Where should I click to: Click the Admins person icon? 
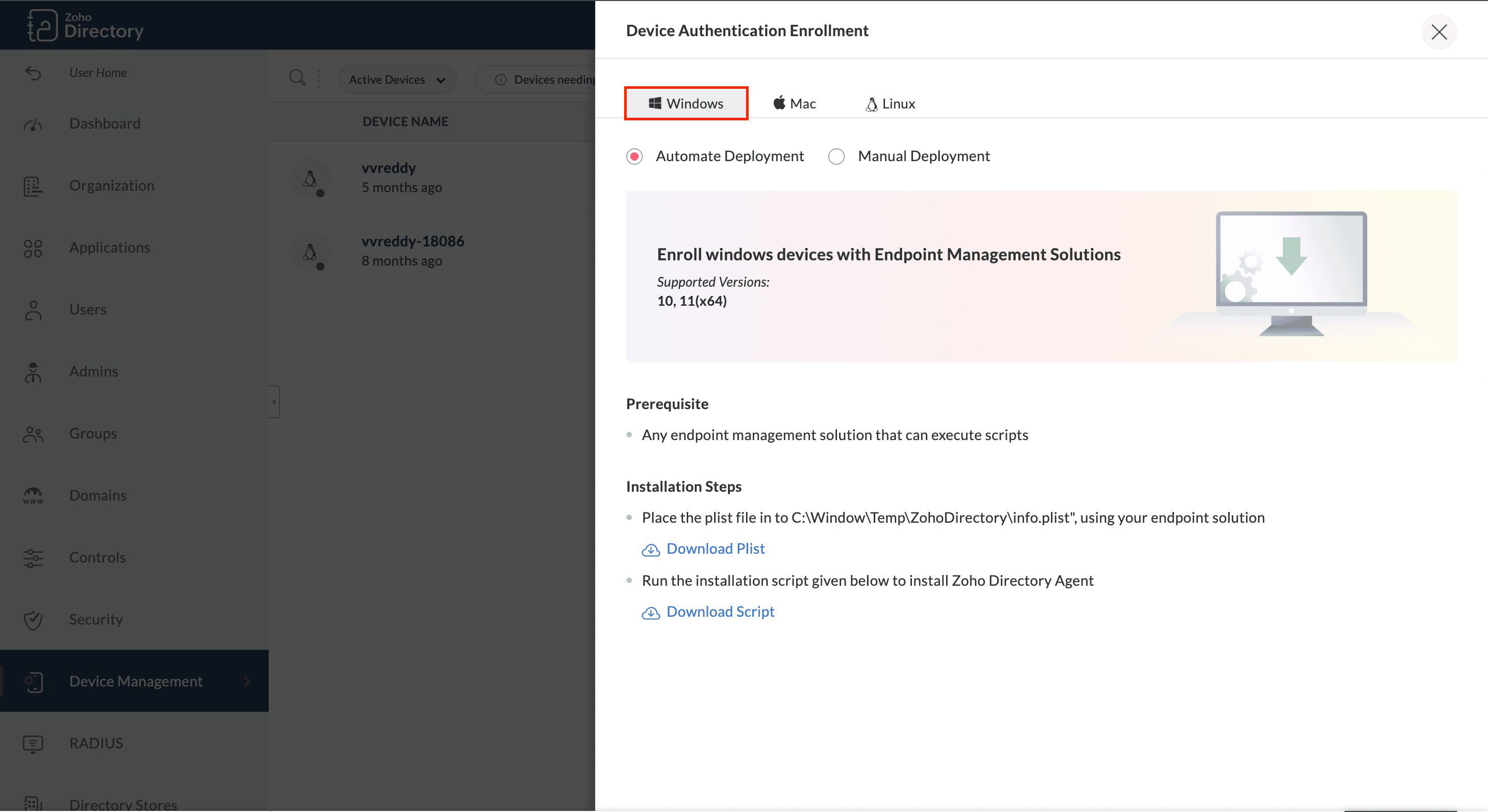coord(33,372)
